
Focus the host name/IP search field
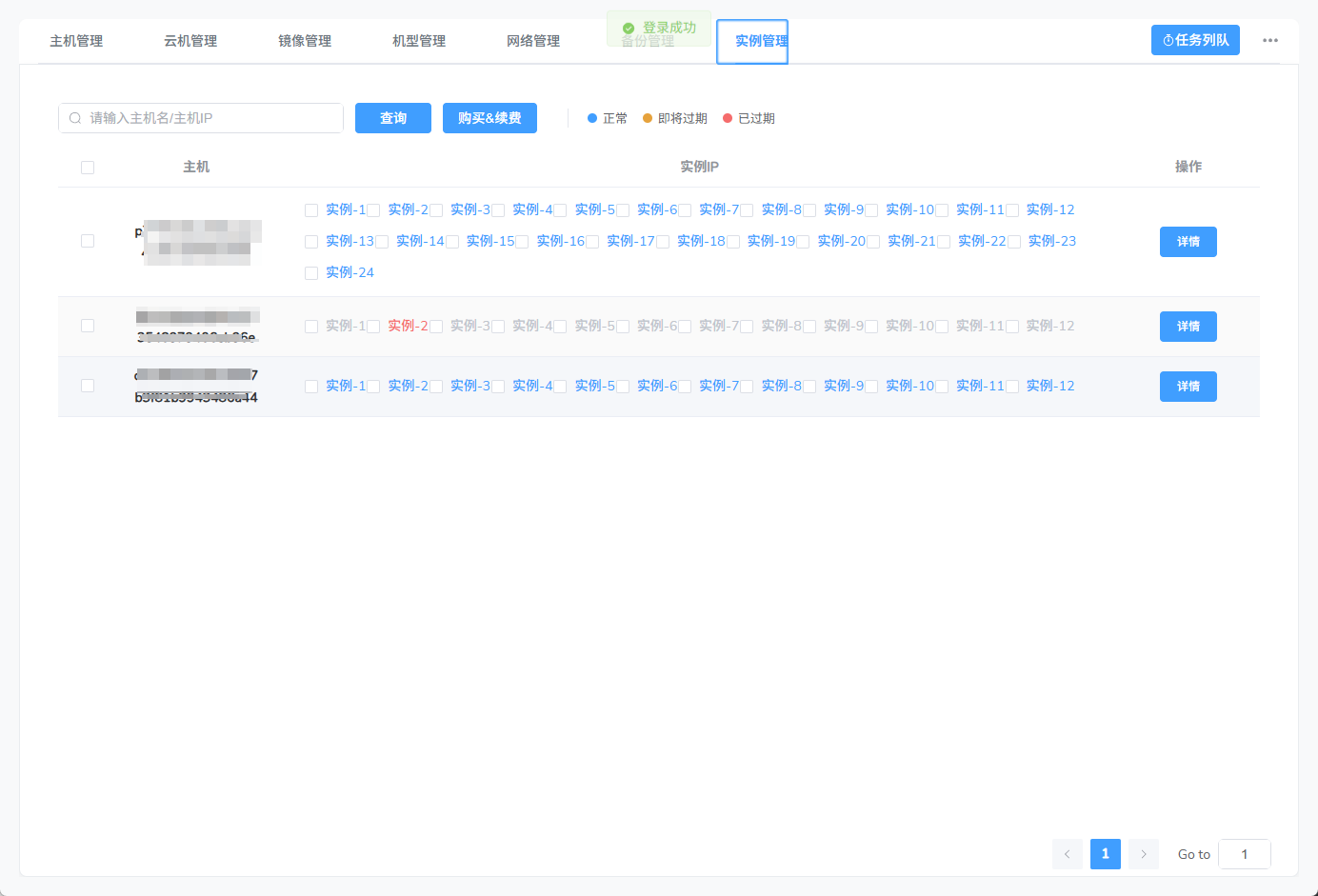pyautogui.click(x=210, y=118)
